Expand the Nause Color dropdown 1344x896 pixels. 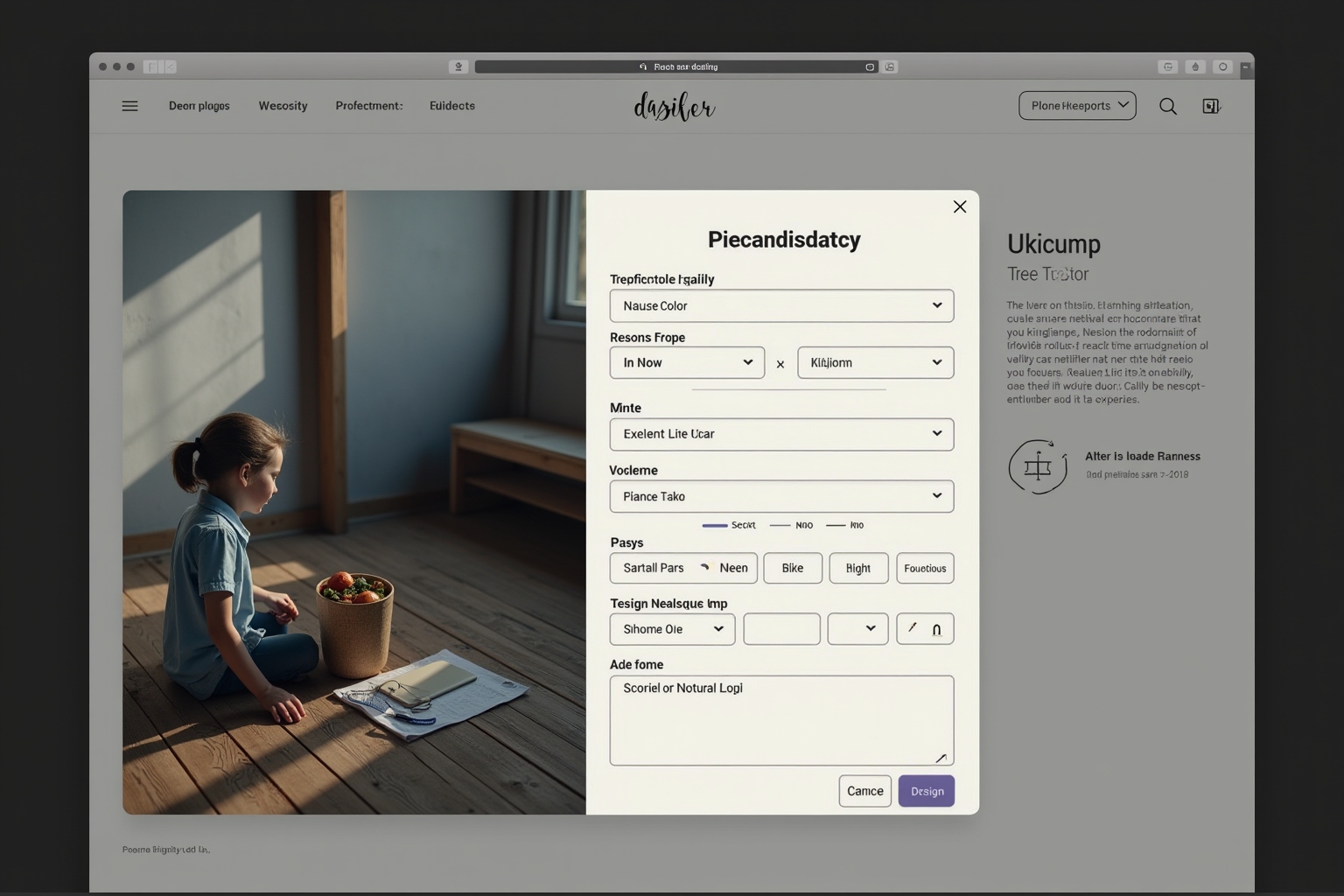tap(780, 305)
